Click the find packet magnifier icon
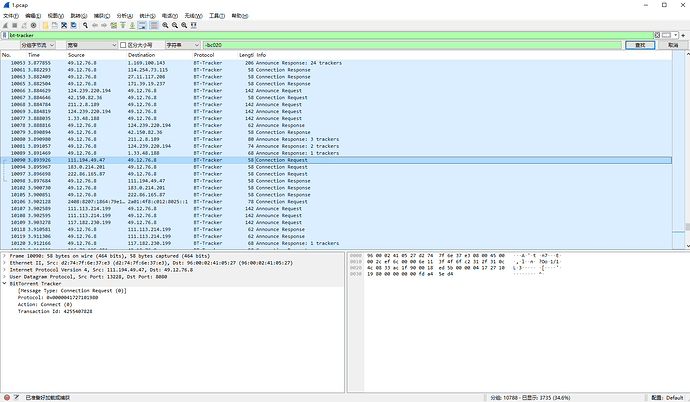Screen dimensions: 690x402 85,26
